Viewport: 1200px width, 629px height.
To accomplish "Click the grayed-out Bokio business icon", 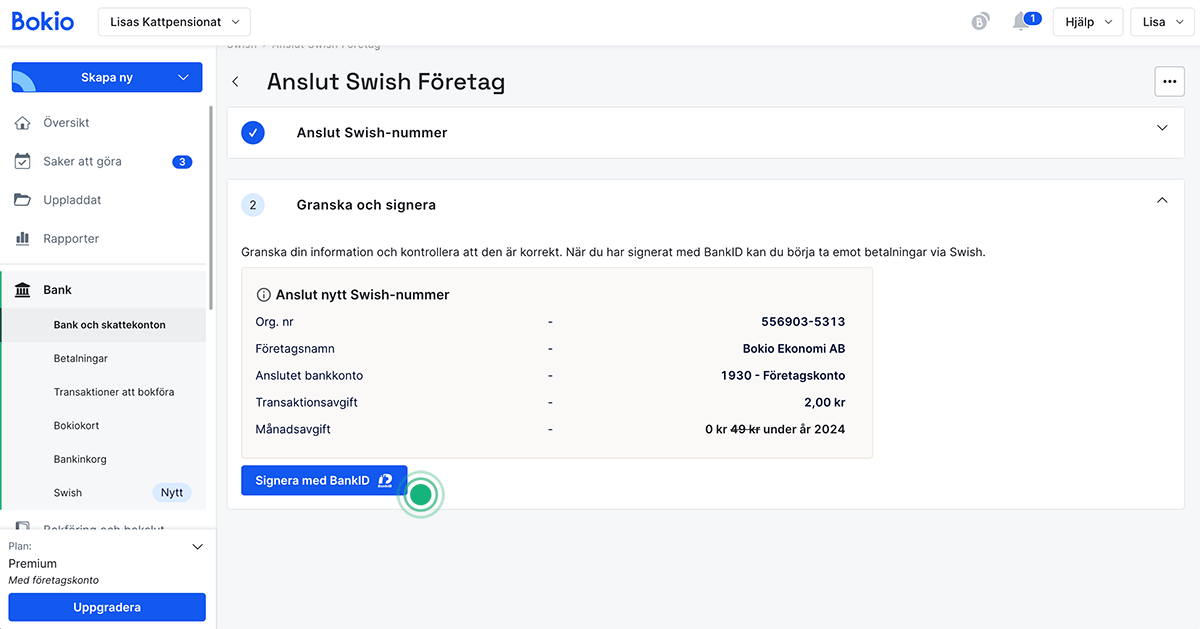I will 980,20.
